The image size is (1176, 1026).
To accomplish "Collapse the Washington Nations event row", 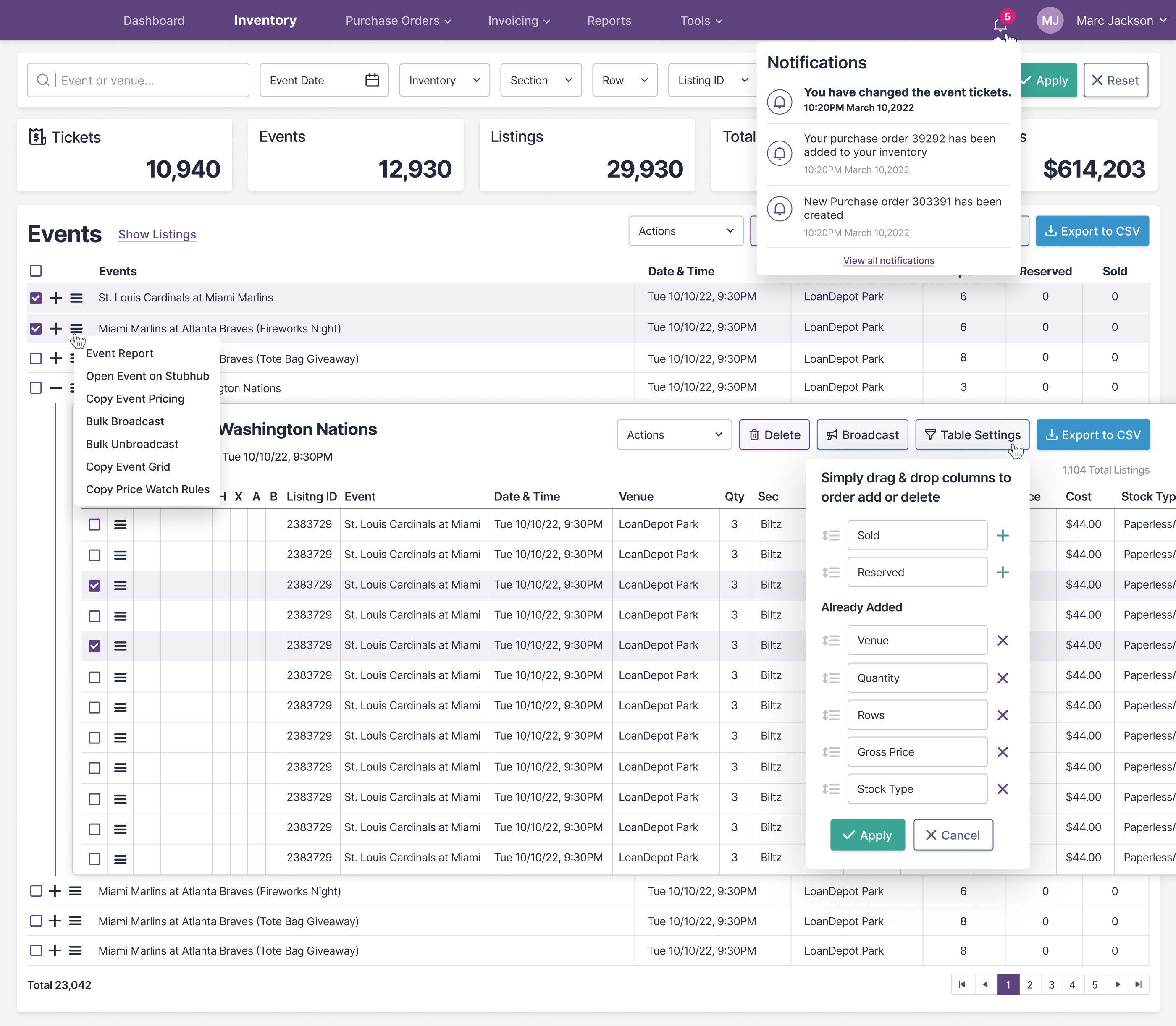I will point(55,388).
